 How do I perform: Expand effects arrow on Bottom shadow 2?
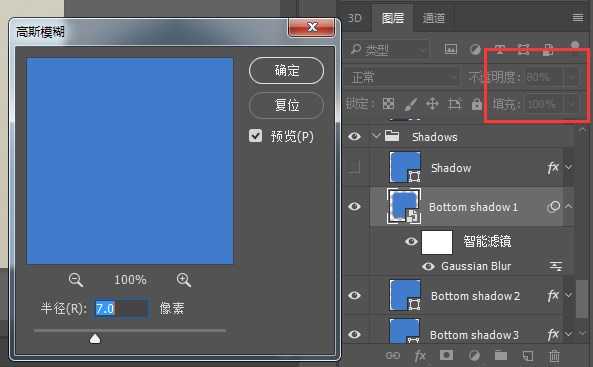pos(568,295)
